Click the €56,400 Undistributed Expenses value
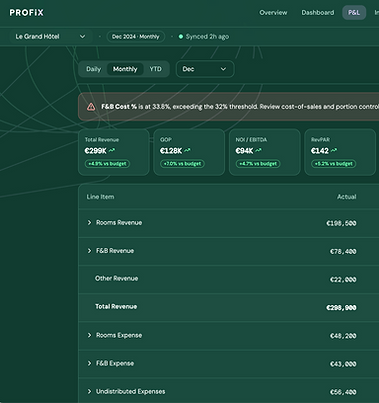This screenshot has width=379, height=403. 343,392
